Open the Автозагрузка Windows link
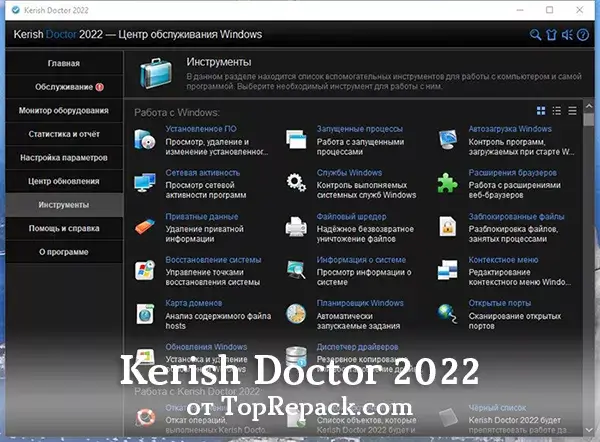This screenshot has height=442, width=600. 510,129
